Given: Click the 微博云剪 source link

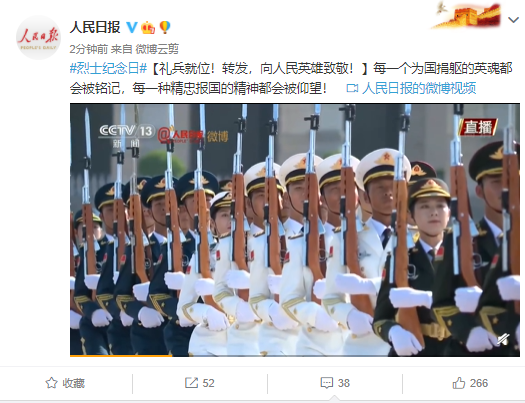Looking at the screenshot, I should pyautogui.click(x=157, y=49).
